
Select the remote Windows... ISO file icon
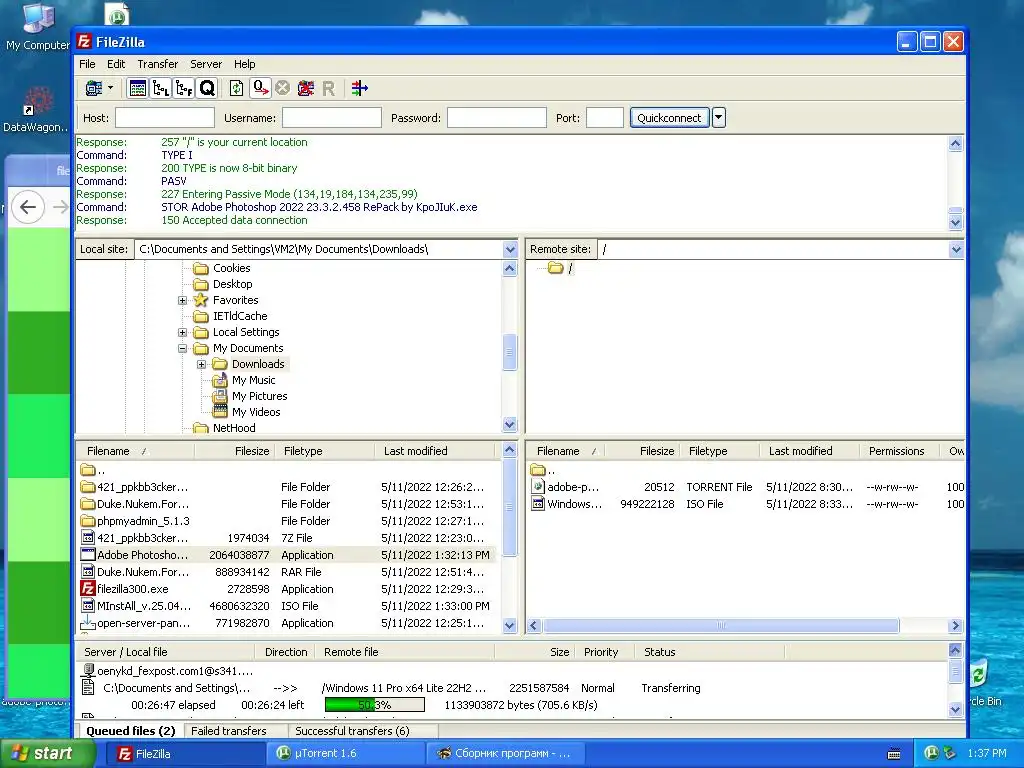(x=537, y=504)
